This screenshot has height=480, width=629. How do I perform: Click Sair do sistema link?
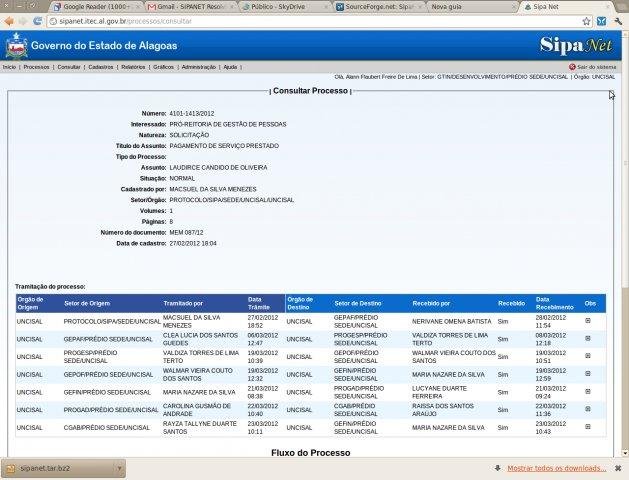(596, 67)
